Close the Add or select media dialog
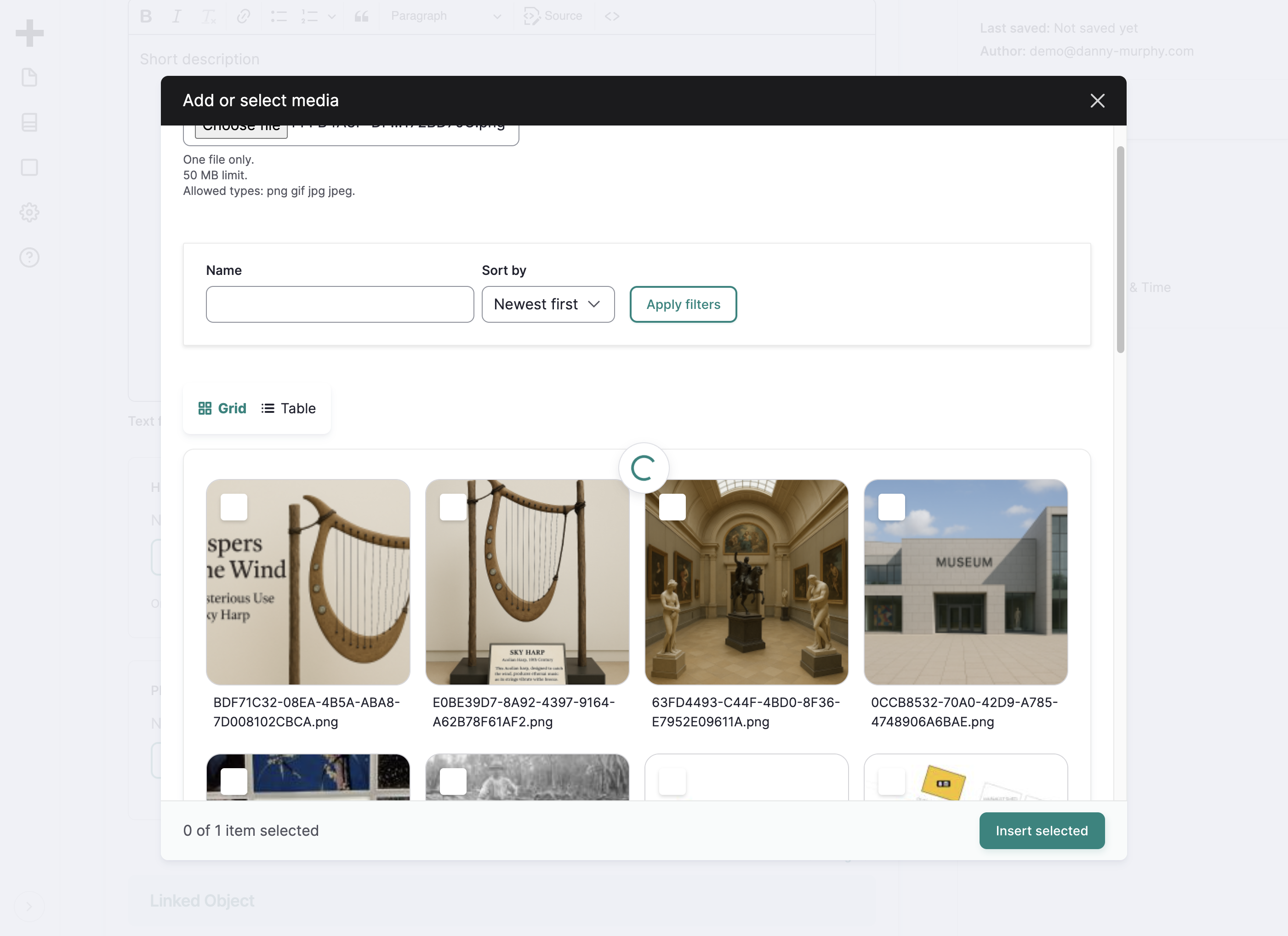The image size is (1288, 936). [x=1097, y=101]
